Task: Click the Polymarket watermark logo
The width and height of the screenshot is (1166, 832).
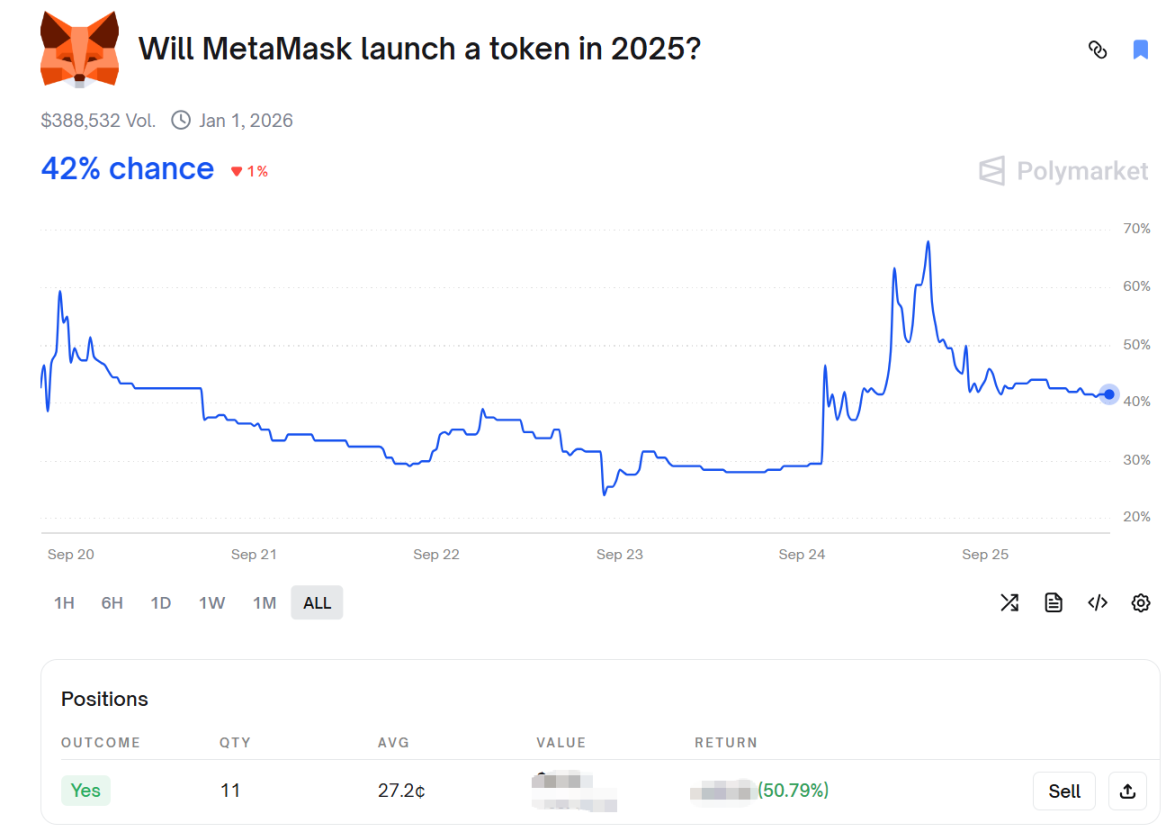Action: point(1063,171)
